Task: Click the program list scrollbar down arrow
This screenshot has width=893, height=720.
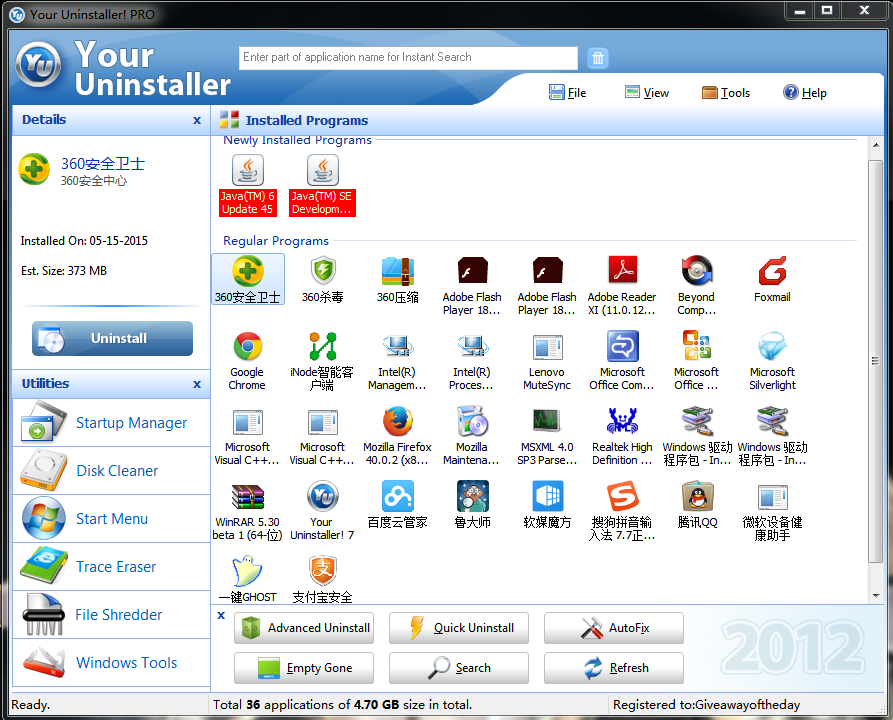Action: (876, 596)
